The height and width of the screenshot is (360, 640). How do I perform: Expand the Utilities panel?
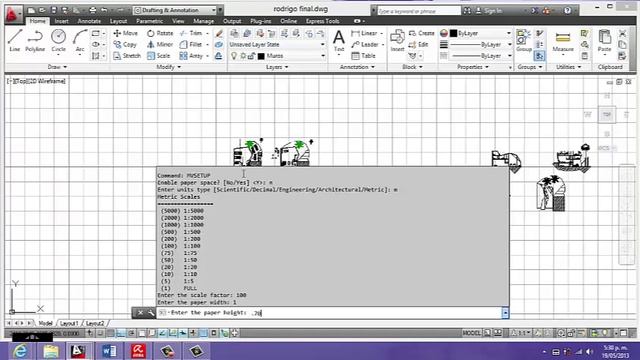[569, 67]
